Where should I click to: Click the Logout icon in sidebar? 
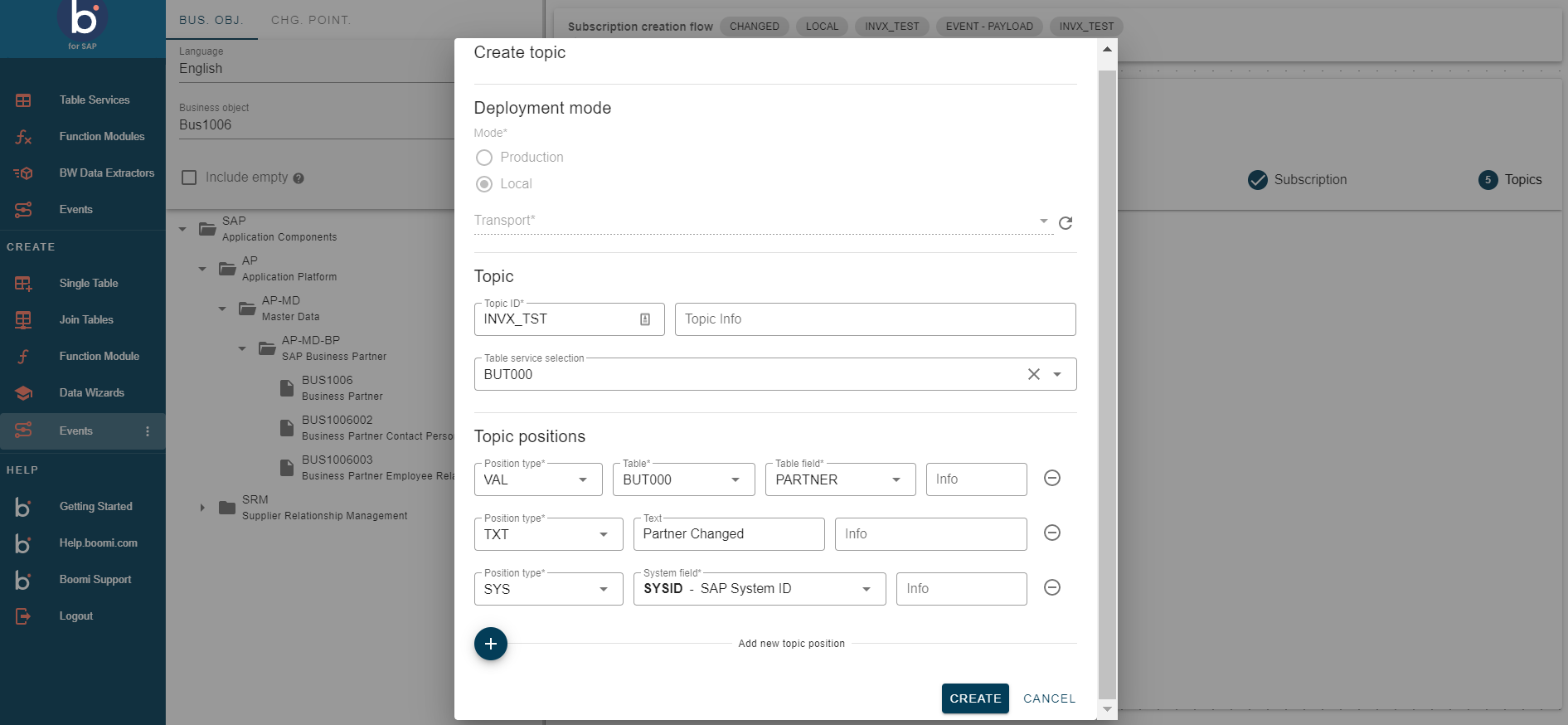tap(23, 616)
